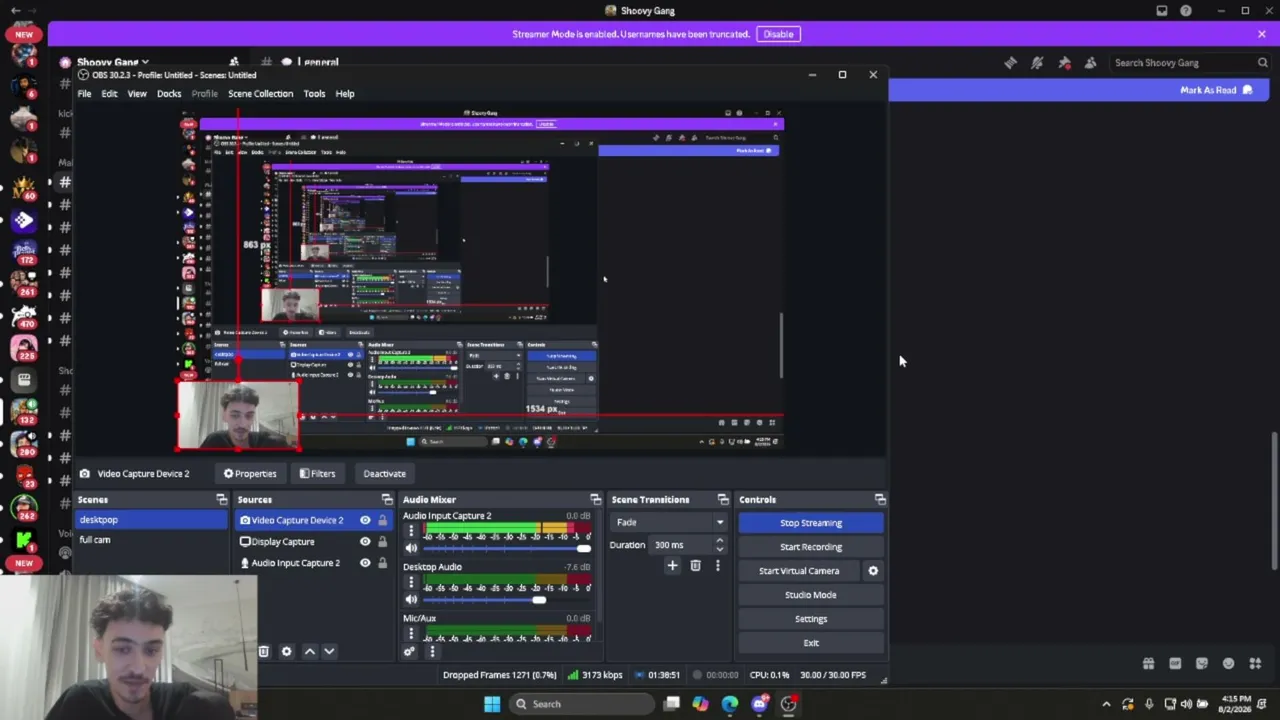
Task: Toggle lock on Audio Input Capture 2 source
Action: pyautogui.click(x=382, y=563)
